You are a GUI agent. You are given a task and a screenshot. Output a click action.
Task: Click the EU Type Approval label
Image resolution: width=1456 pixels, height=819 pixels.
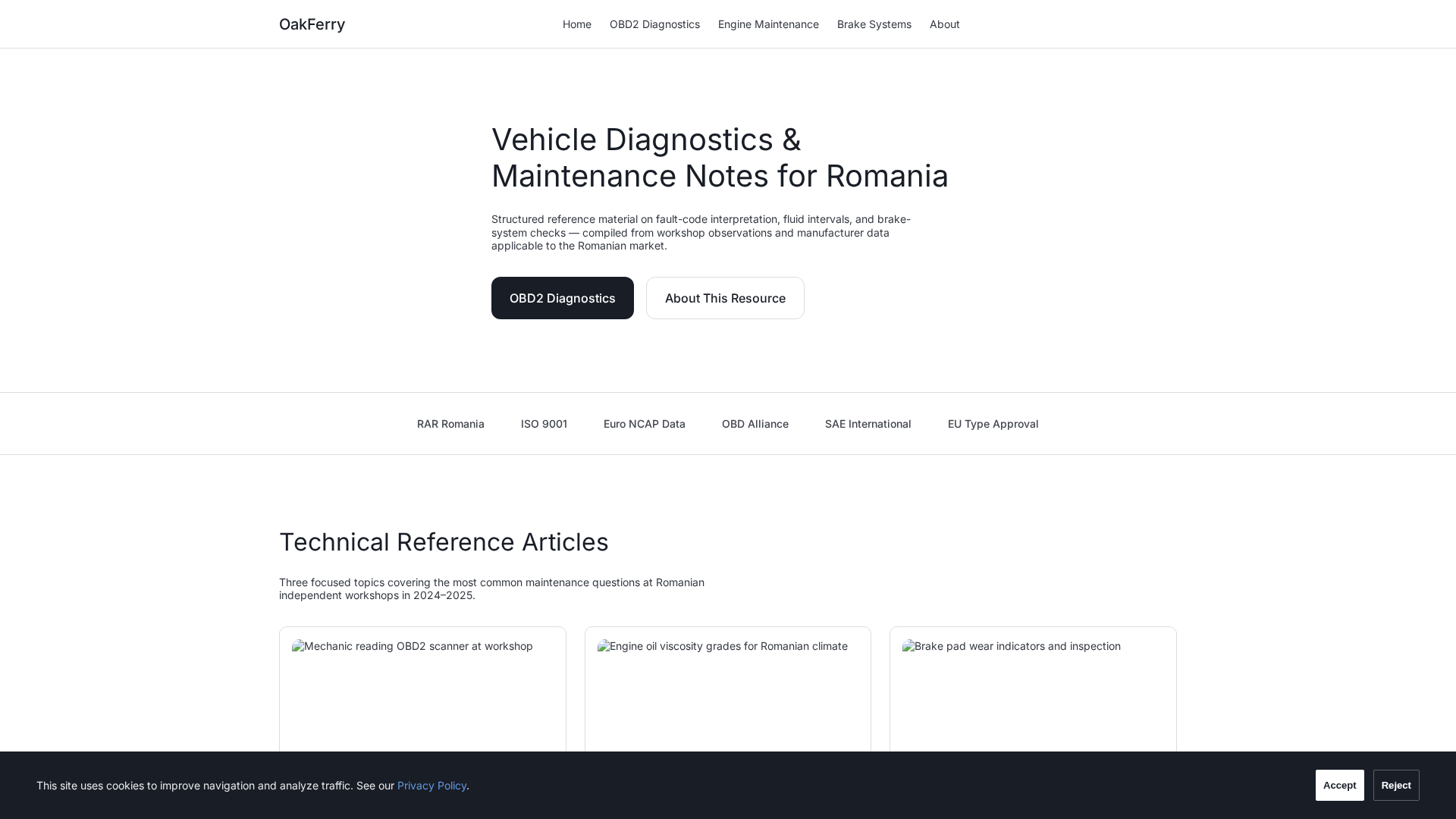[x=993, y=424]
